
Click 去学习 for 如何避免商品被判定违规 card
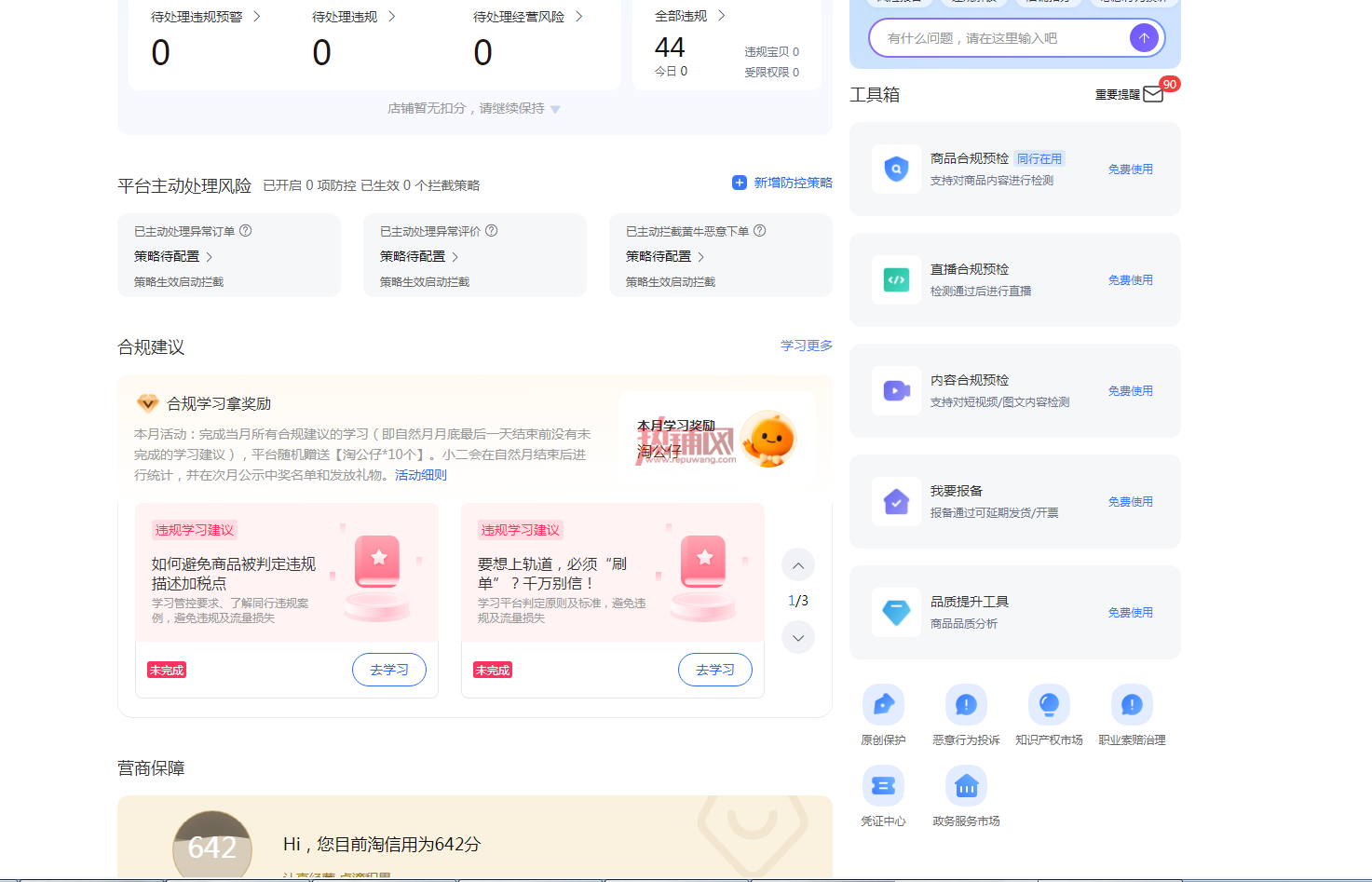389,670
